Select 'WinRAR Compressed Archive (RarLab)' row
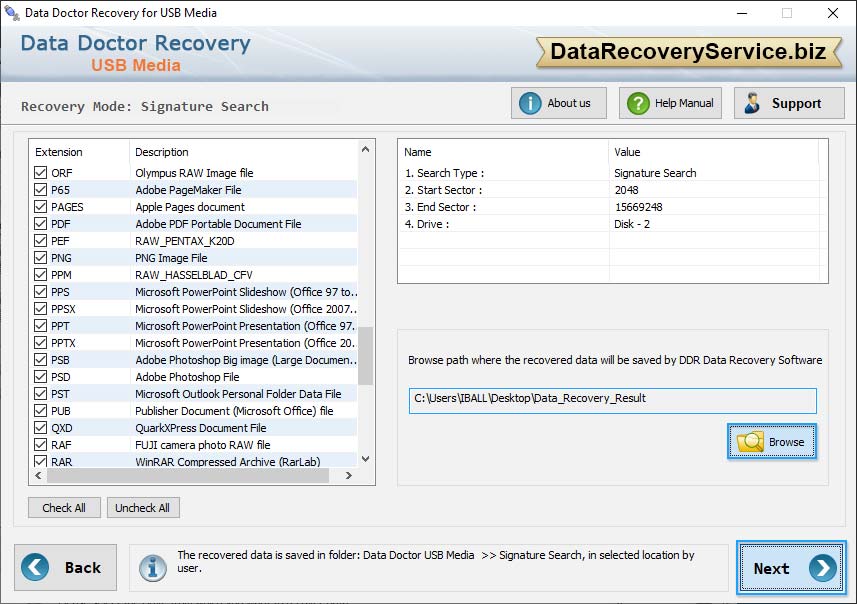The width and height of the screenshot is (857, 604). (x=193, y=461)
